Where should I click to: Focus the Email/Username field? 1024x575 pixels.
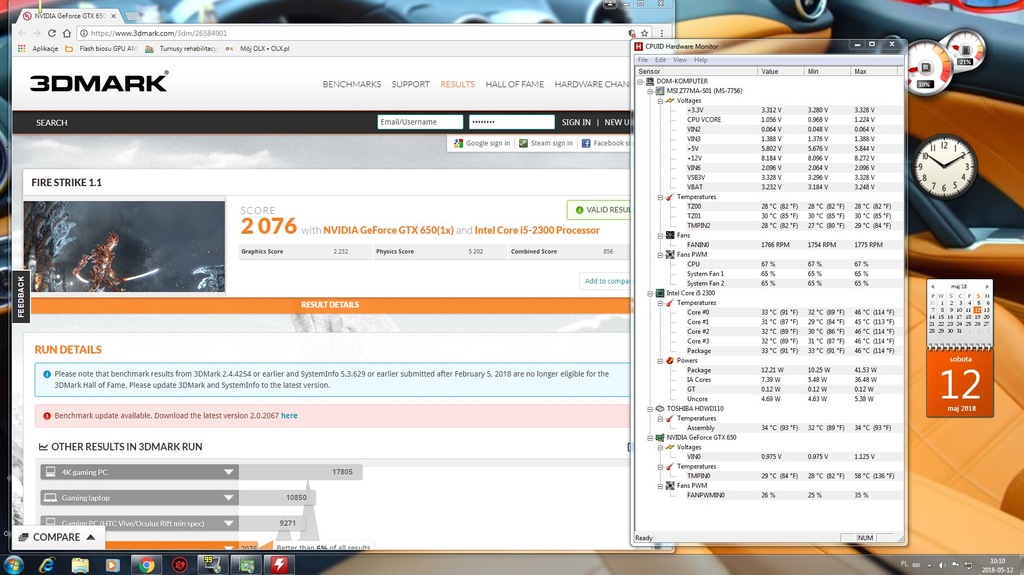(420, 122)
